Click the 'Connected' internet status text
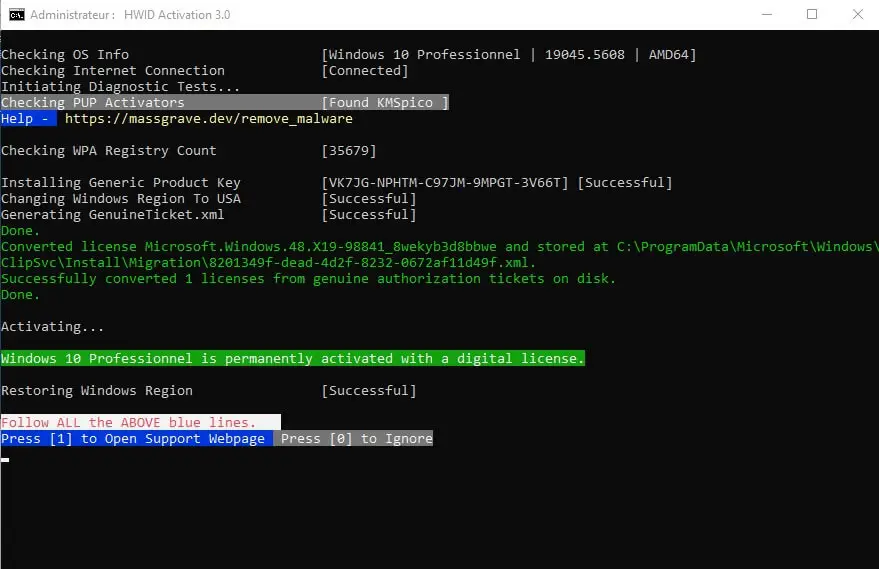 [365, 71]
